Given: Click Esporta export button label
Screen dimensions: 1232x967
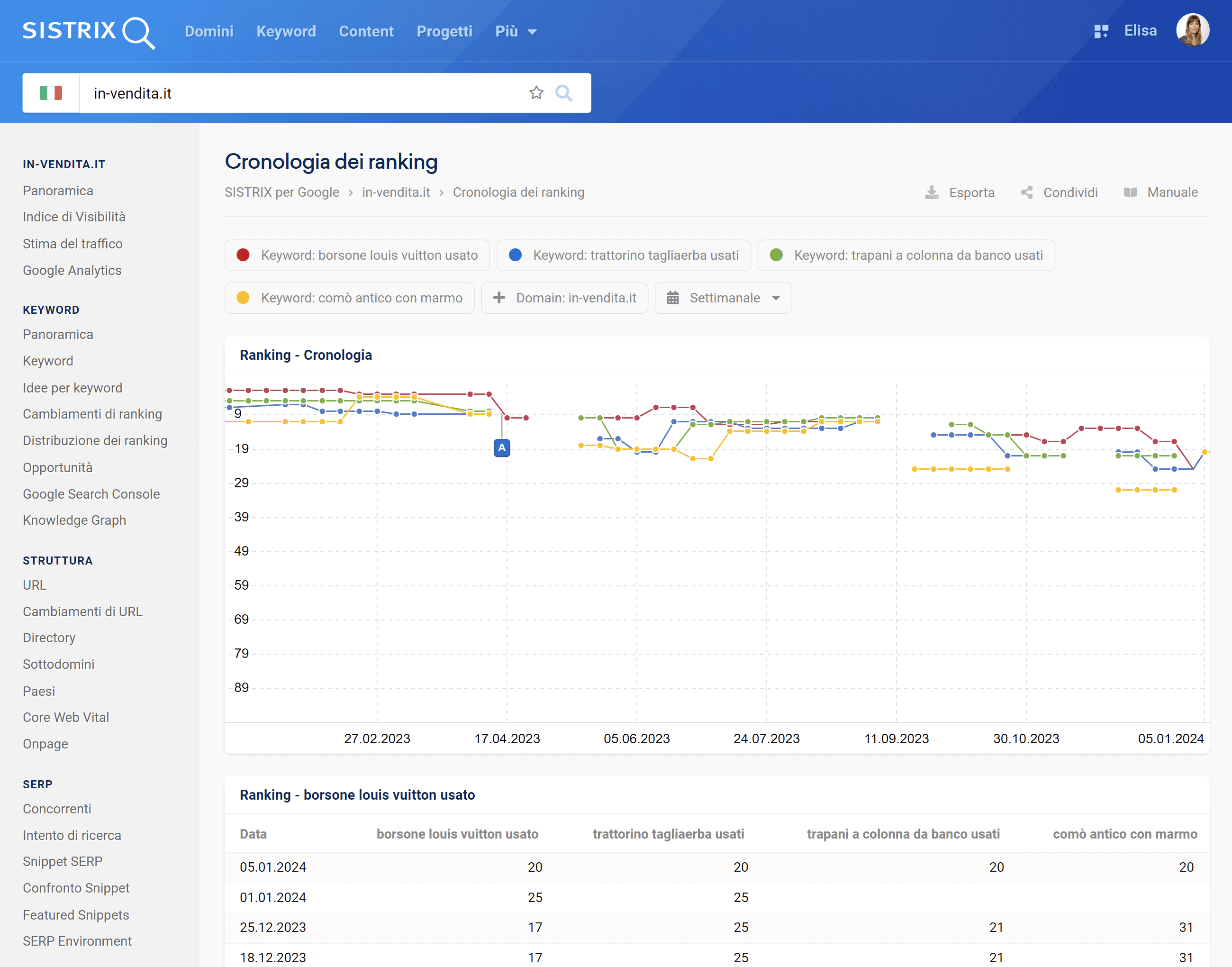Looking at the screenshot, I should tap(972, 192).
